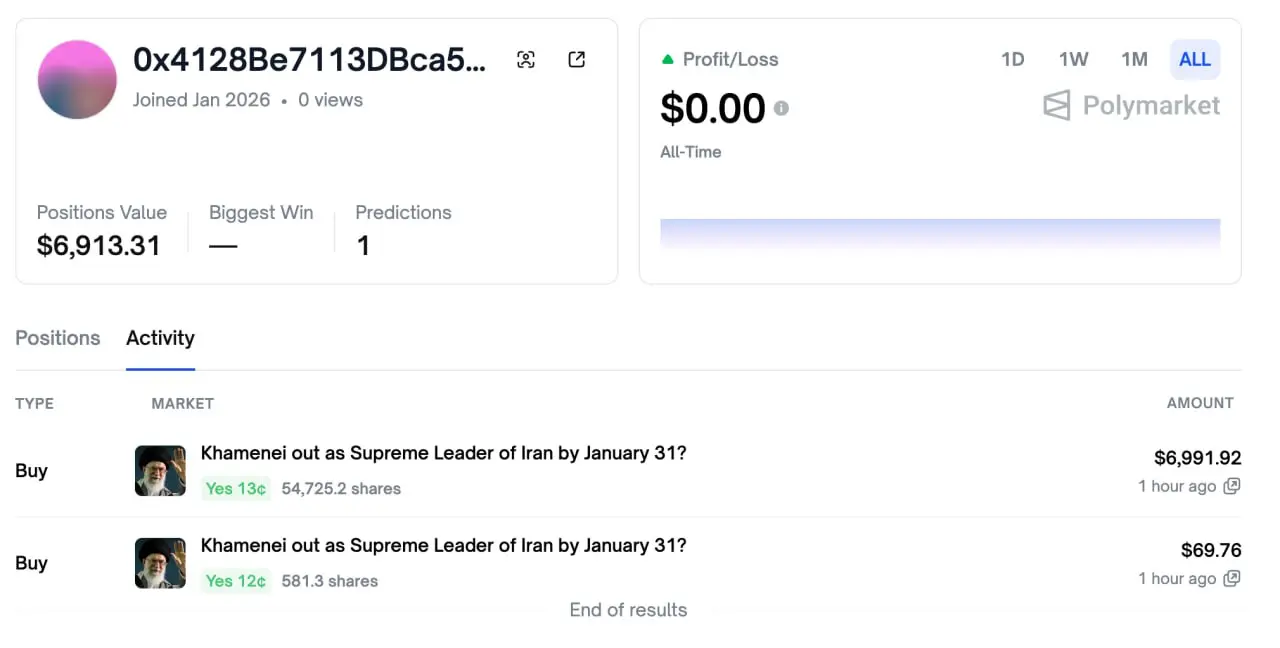Open first Khamenei market title at 13¢
Image resolution: width=1280 pixels, height=648 pixels.
tap(443, 453)
